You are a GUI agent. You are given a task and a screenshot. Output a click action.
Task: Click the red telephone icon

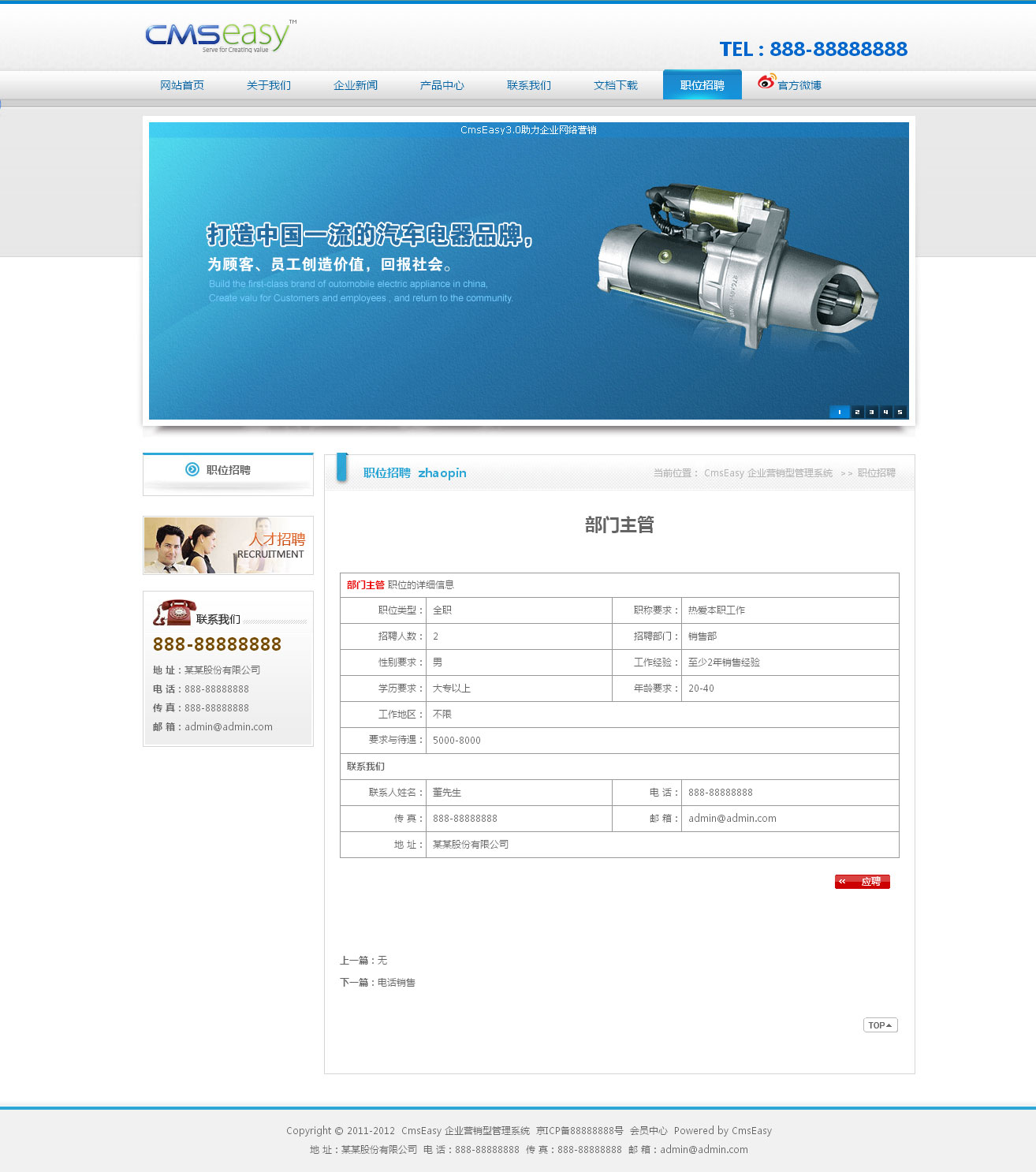(175, 612)
